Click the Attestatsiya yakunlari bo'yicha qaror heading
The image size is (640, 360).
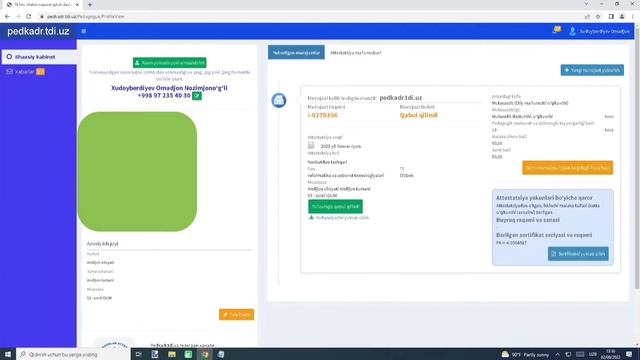(x=544, y=198)
